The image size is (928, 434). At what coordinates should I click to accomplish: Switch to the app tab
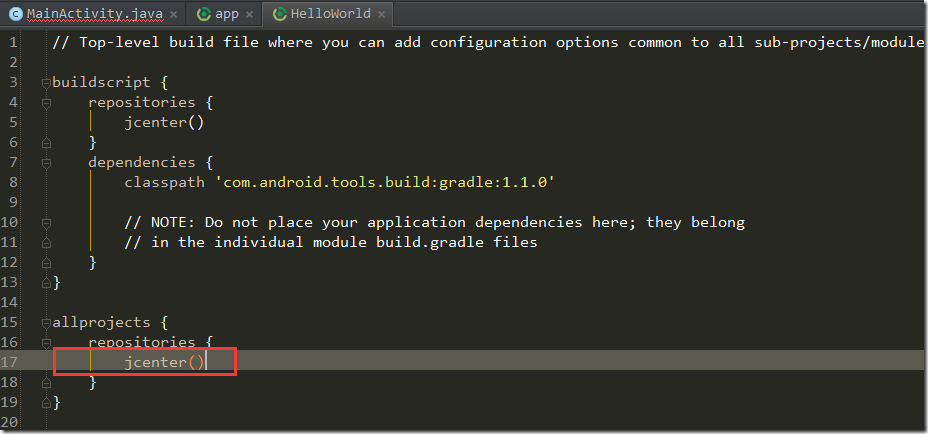(226, 14)
